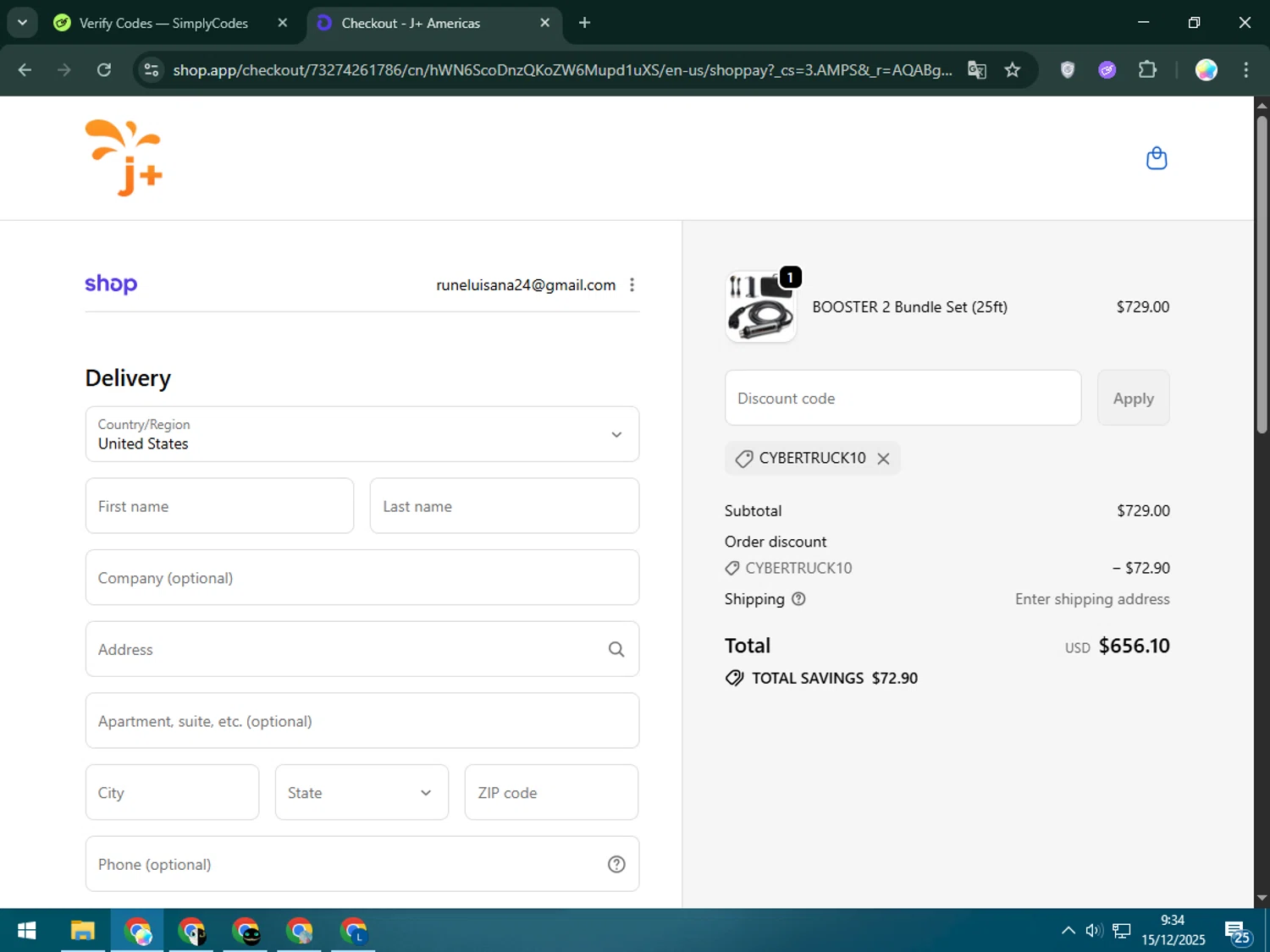Click the Apply discount button
The image size is (1270, 952).
pos(1134,398)
